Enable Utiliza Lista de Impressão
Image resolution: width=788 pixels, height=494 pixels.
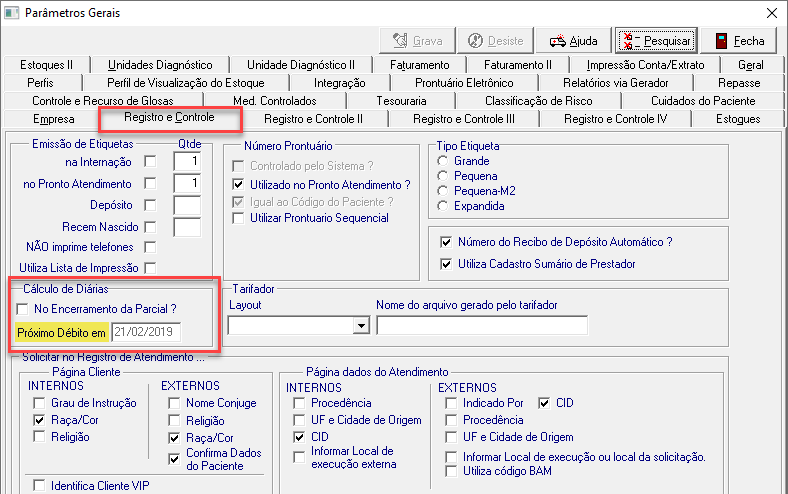150,268
